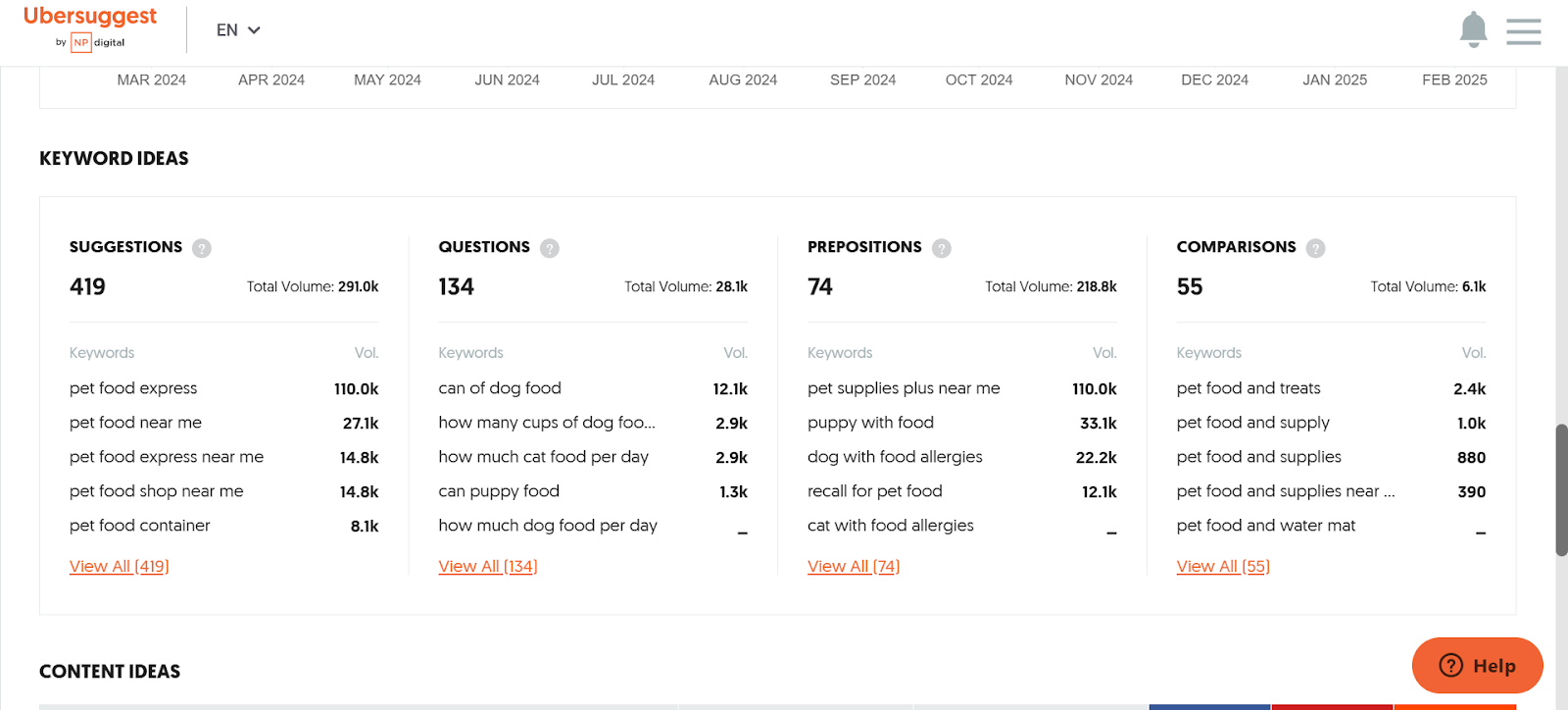Click the Suggestions help question icon
Viewport: 1568px width, 710px height.
click(202, 248)
